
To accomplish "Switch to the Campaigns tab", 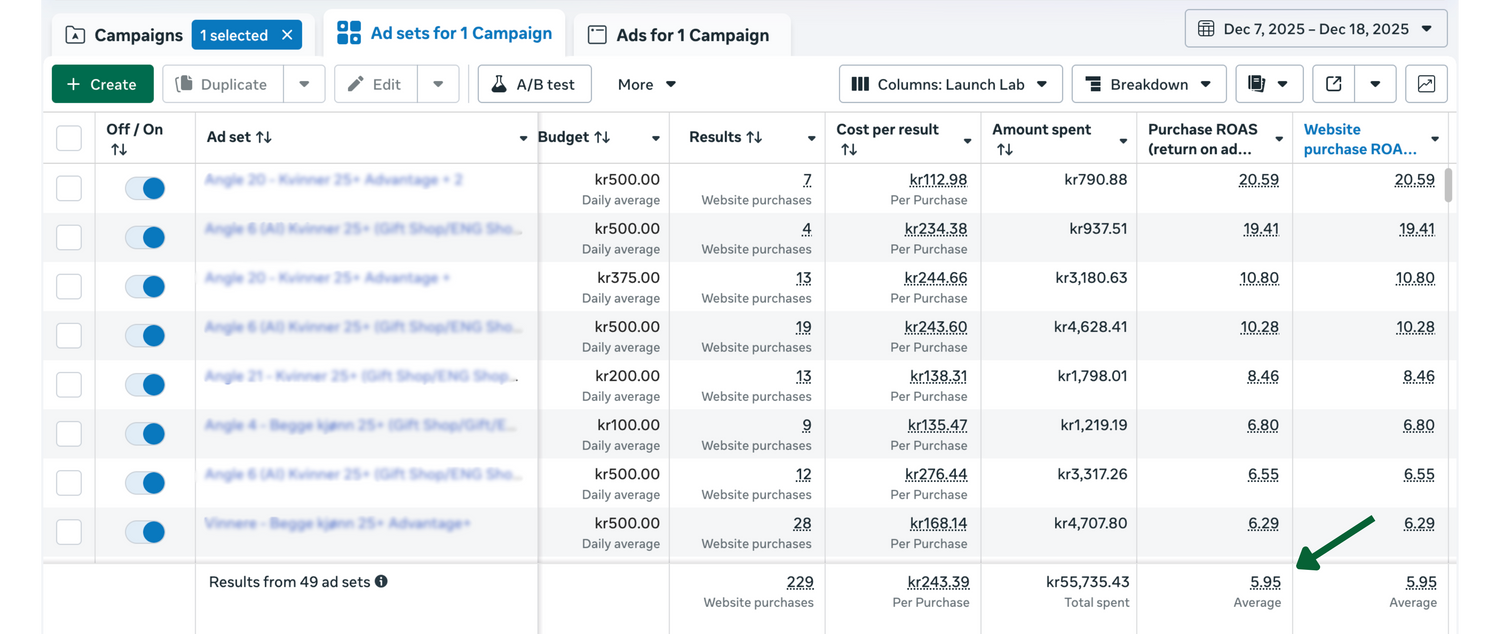I will [125, 35].
